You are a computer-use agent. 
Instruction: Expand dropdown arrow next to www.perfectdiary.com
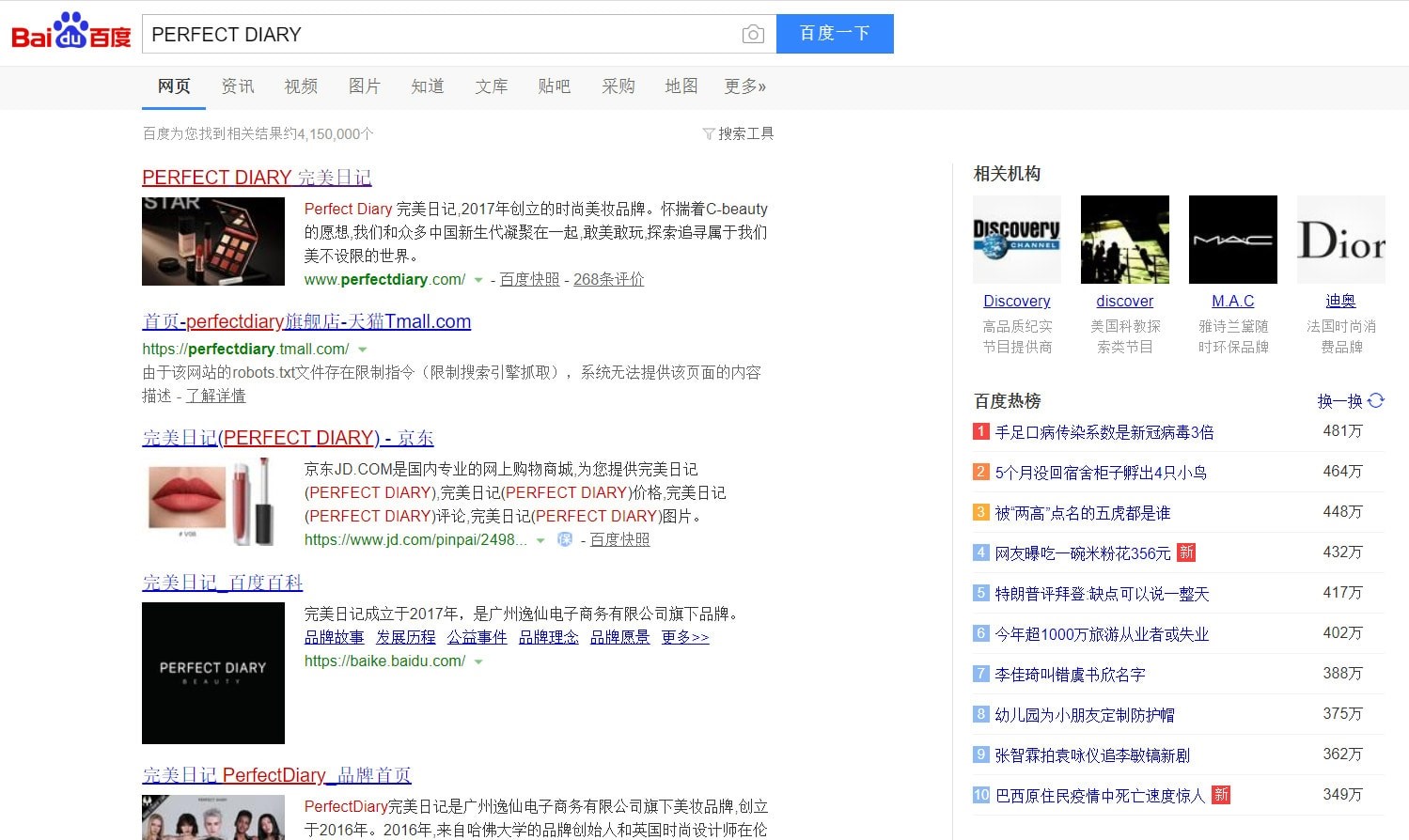coord(478,280)
